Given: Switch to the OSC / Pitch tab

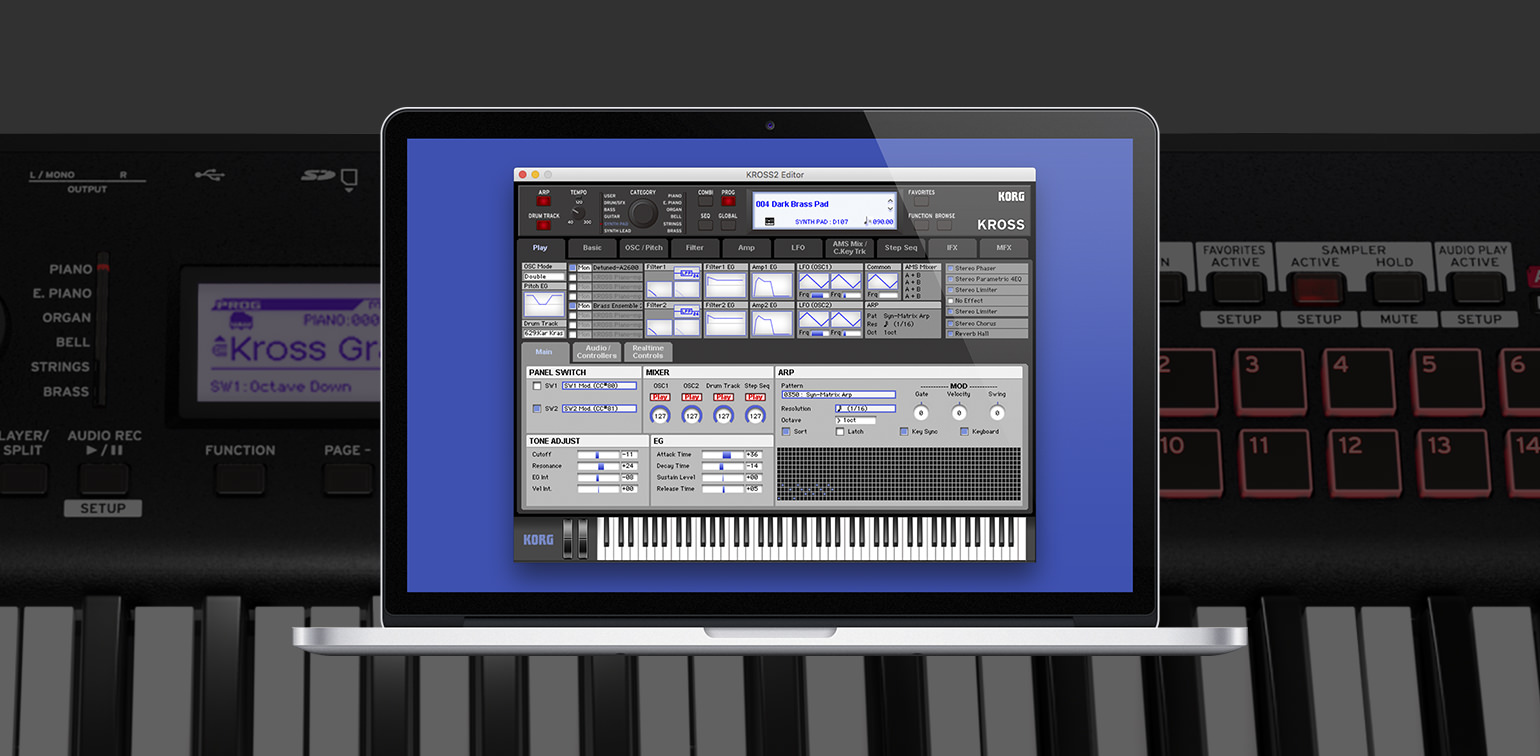Looking at the screenshot, I should (x=643, y=248).
